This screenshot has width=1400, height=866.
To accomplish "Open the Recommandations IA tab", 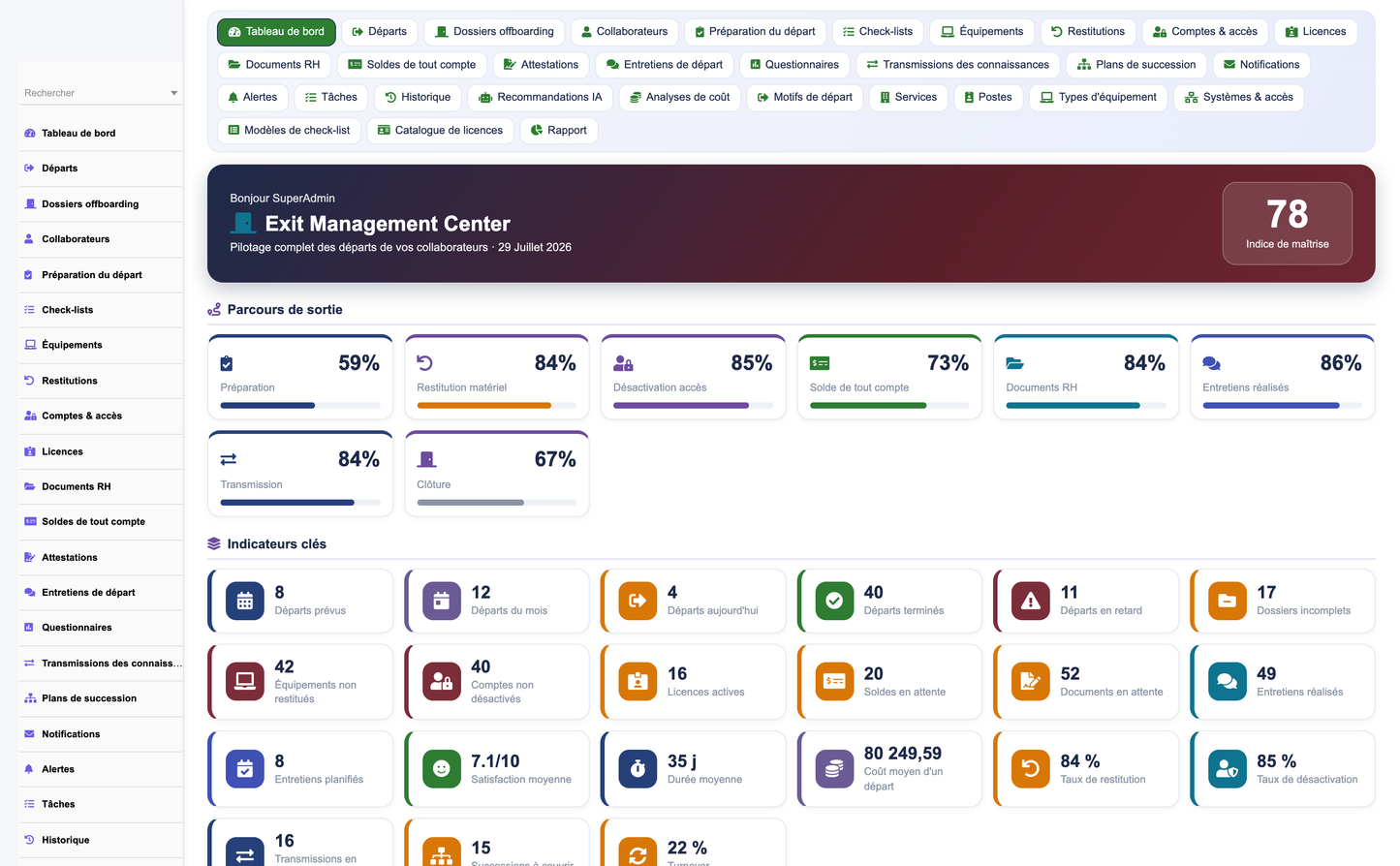I will click(x=541, y=98).
